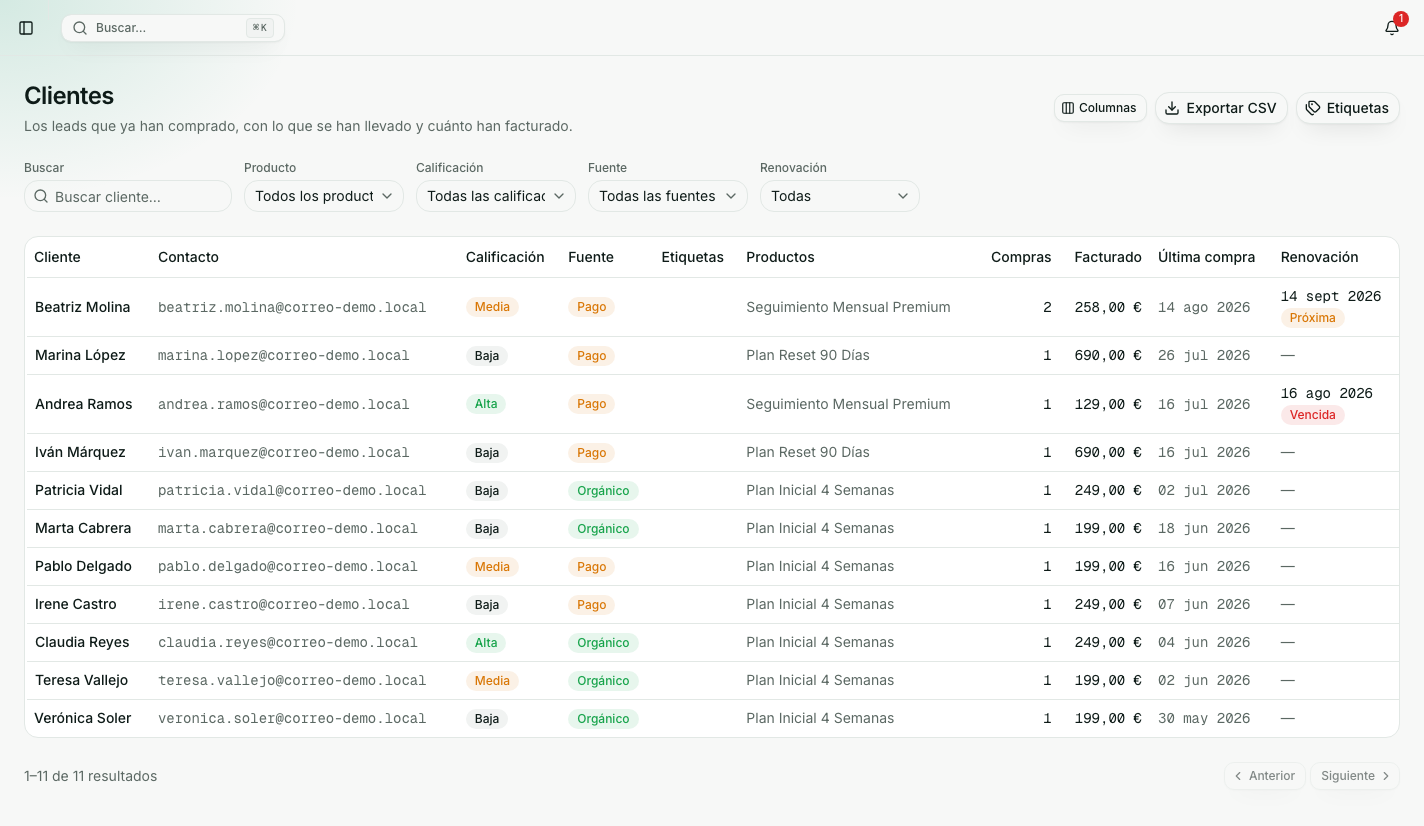Click the Clientes page heading
The width and height of the screenshot is (1424, 826).
[69, 96]
